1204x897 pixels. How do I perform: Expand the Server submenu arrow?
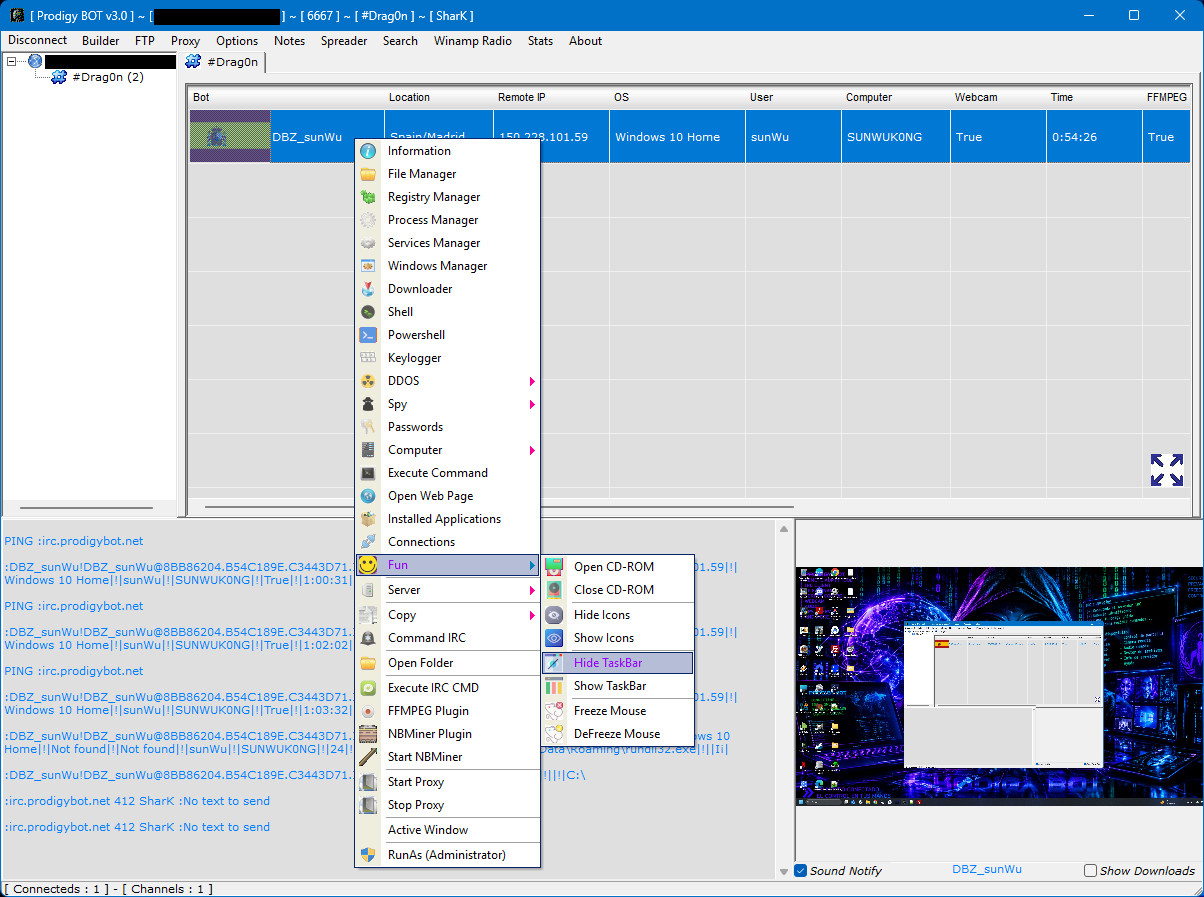tap(532, 590)
